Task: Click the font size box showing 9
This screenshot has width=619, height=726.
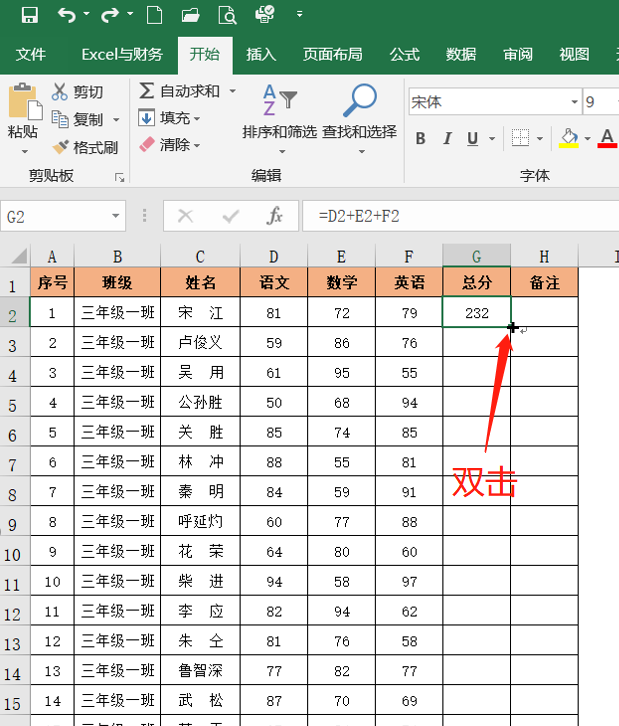Action: tap(600, 102)
